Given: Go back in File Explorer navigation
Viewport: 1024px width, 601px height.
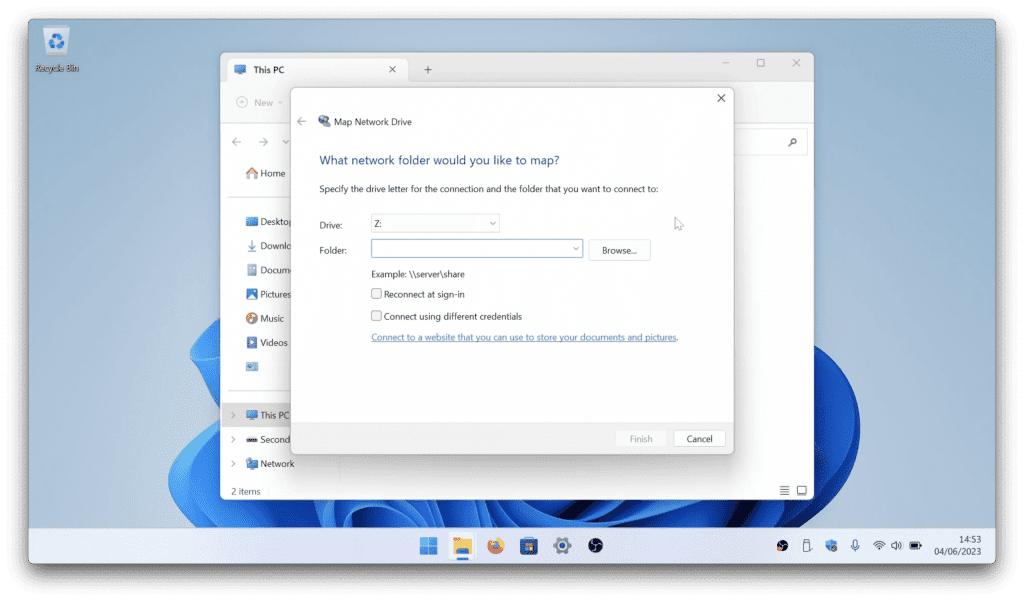Looking at the screenshot, I should pos(237,142).
